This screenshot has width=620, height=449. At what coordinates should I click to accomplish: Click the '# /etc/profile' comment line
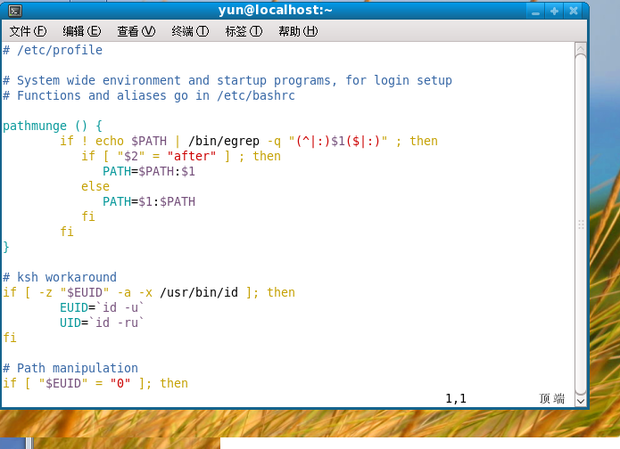coord(53,50)
